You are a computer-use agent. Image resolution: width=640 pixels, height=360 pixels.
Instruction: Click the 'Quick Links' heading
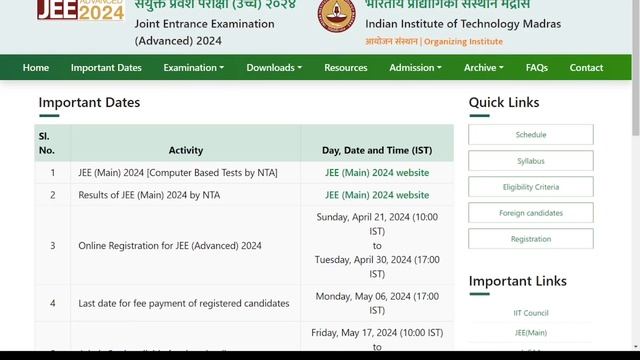pos(504,102)
